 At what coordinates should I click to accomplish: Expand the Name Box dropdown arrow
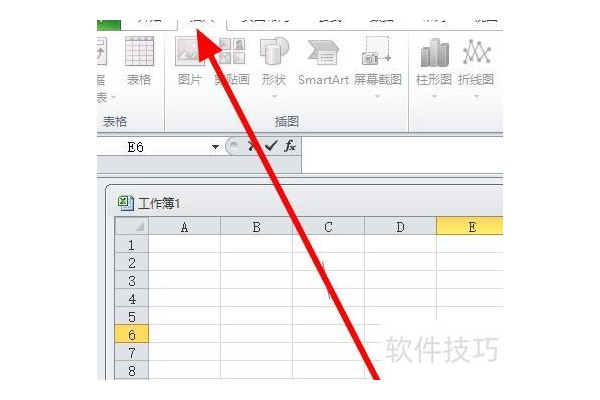[x=215, y=147]
